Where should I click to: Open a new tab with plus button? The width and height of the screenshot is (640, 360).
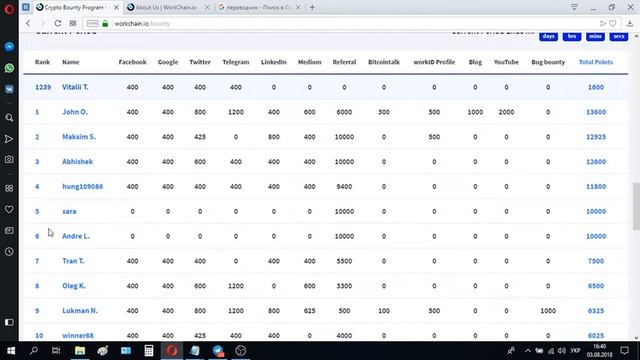312,7
